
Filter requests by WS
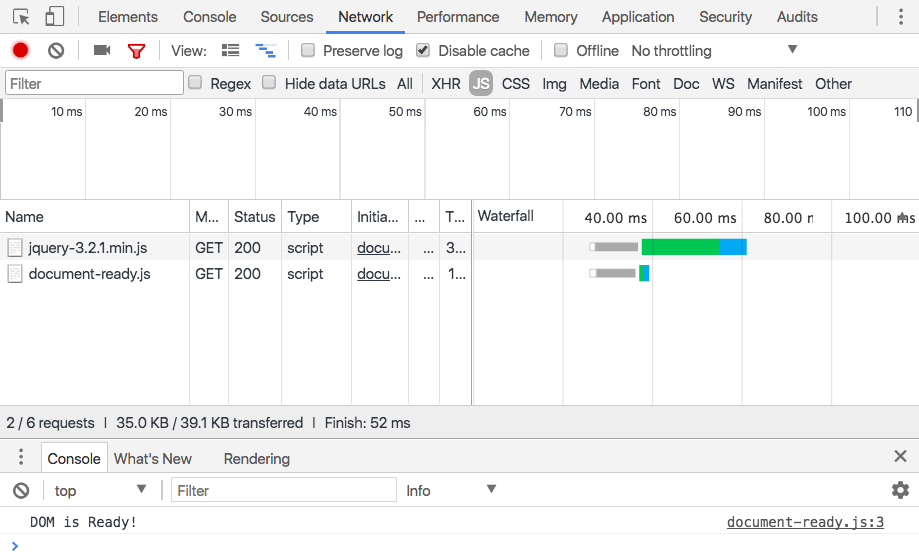[x=723, y=84]
